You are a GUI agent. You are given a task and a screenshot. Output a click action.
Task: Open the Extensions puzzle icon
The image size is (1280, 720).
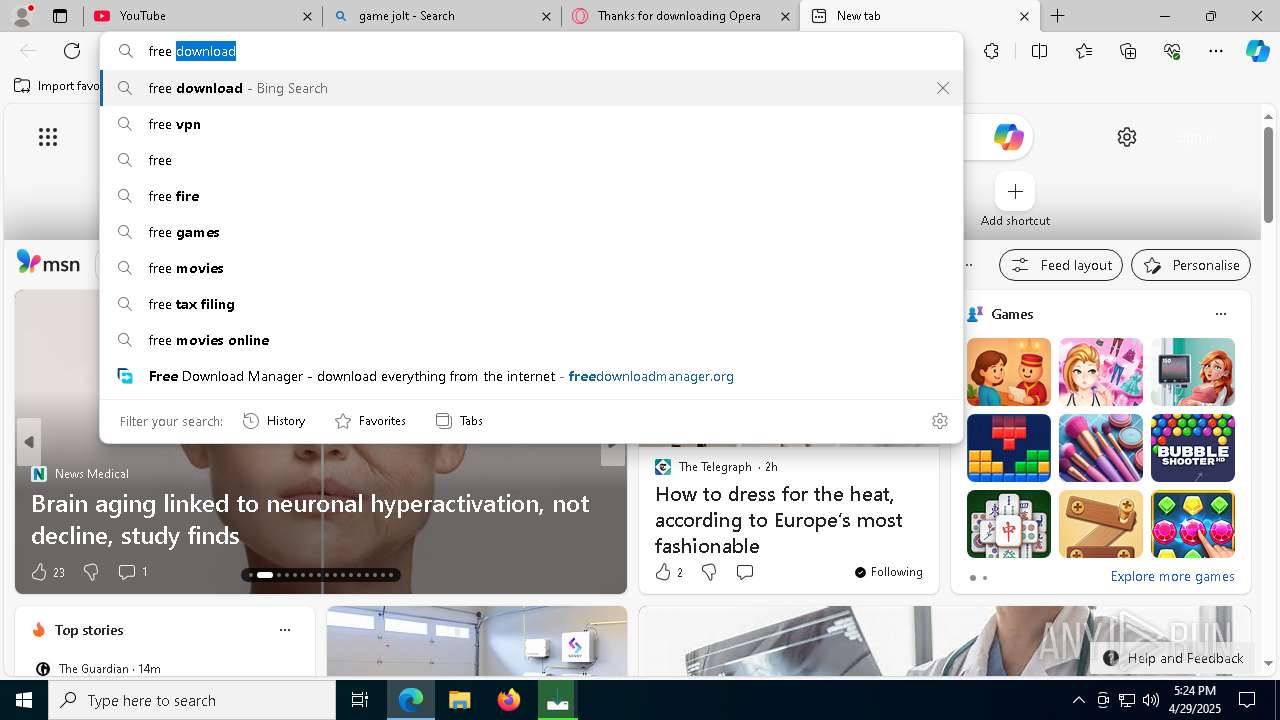991,51
